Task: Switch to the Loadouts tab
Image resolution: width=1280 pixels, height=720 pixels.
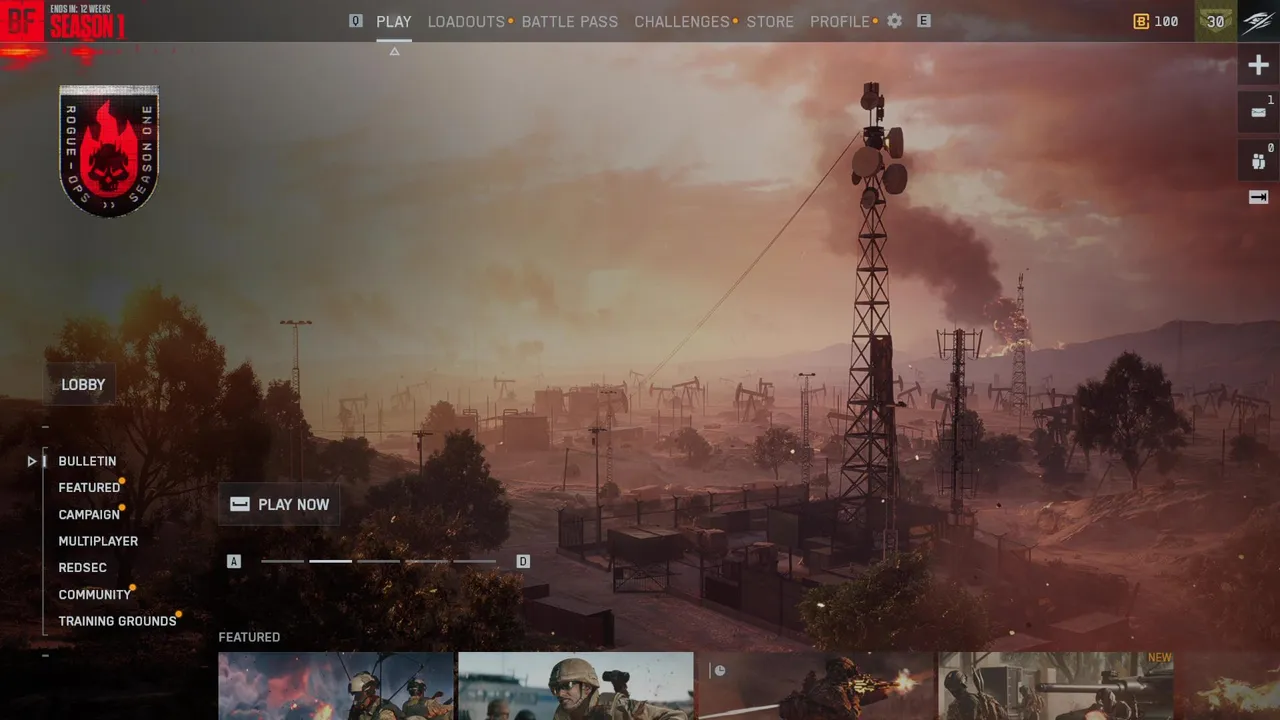Action: (x=466, y=21)
